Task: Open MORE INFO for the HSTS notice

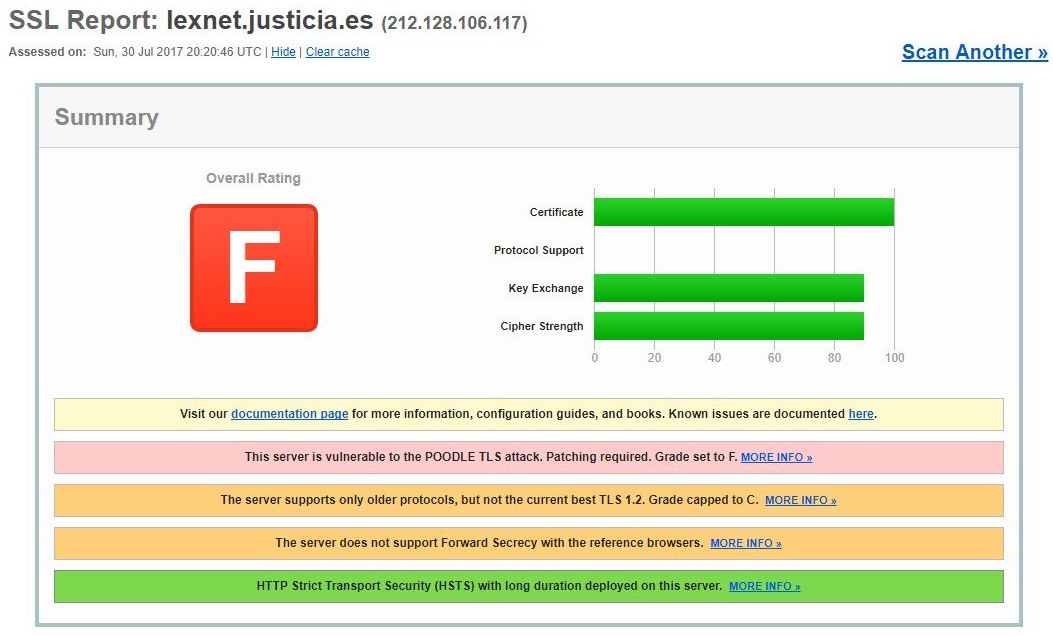Action: click(764, 586)
